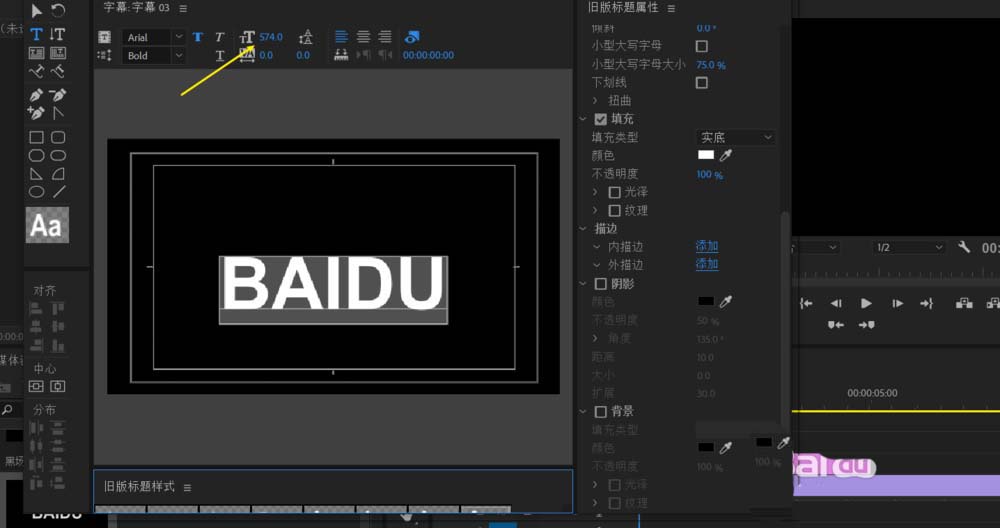This screenshot has height=528, width=1000.
Task: Collapse the 描边 section
Action: pyautogui.click(x=583, y=228)
